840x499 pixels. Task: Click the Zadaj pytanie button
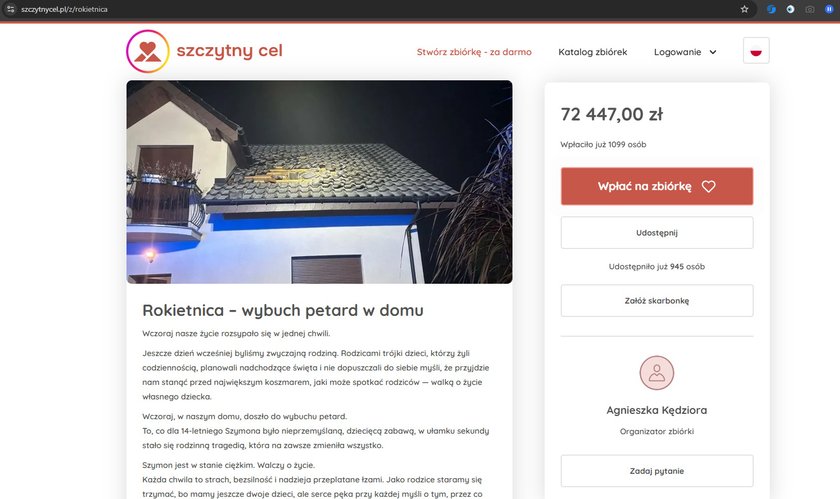(x=657, y=471)
